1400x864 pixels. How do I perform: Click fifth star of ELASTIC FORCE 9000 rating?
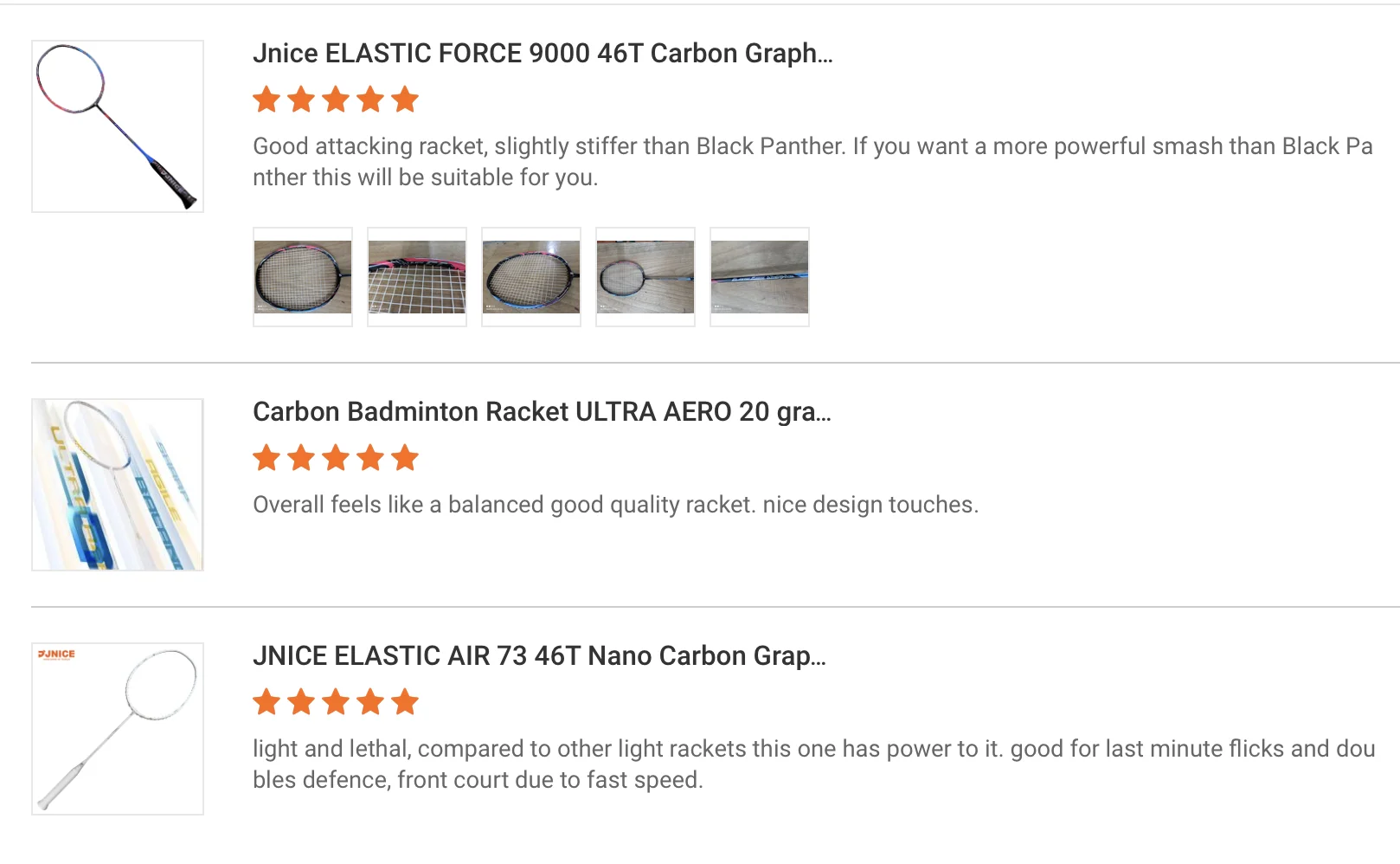405,100
